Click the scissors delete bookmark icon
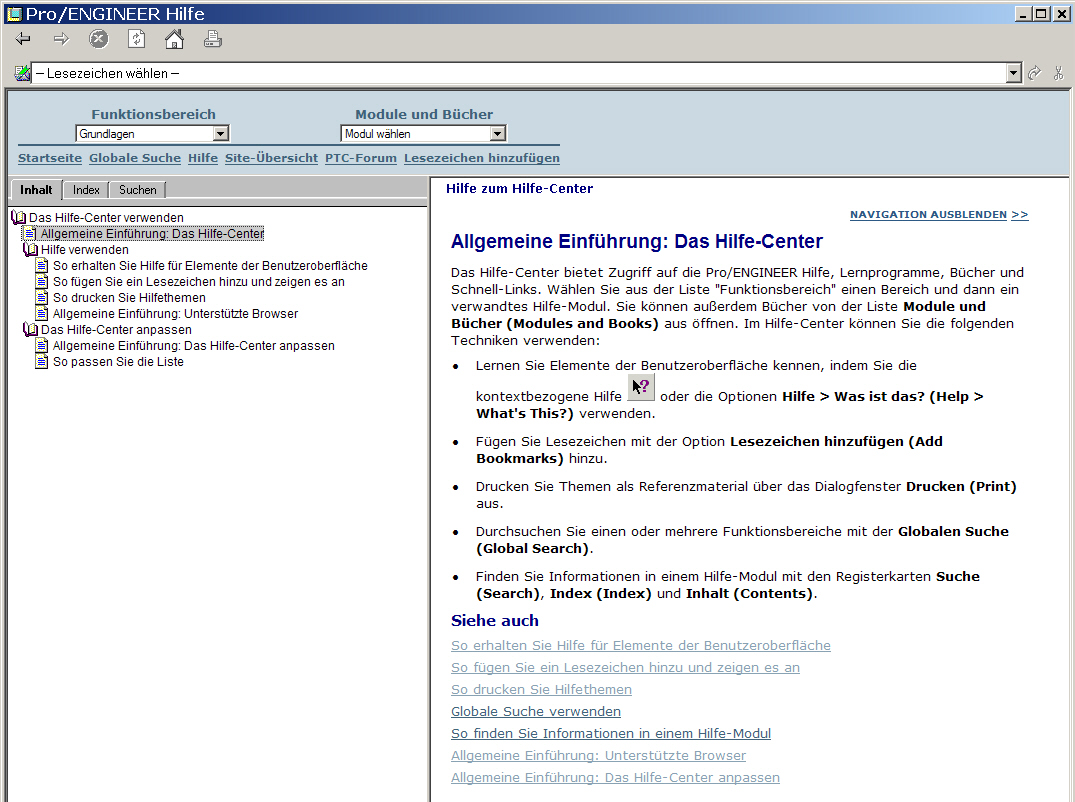Screen dimensions: 1075x802 pos(1059,73)
